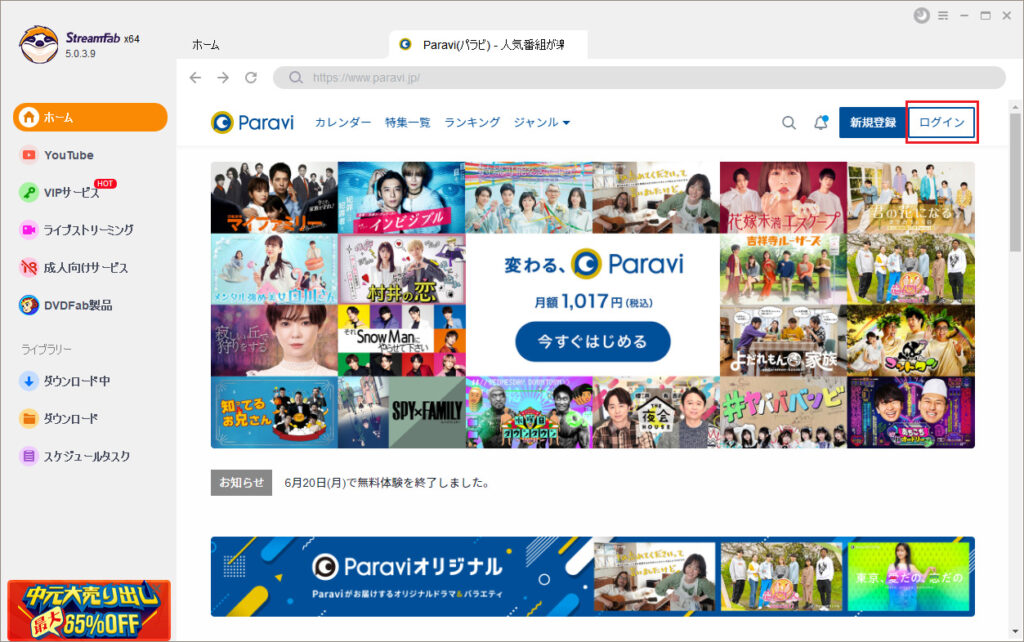Open カレンダー in Paravi navigation
The height and width of the screenshot is (642, 1024).
[343, 122]
